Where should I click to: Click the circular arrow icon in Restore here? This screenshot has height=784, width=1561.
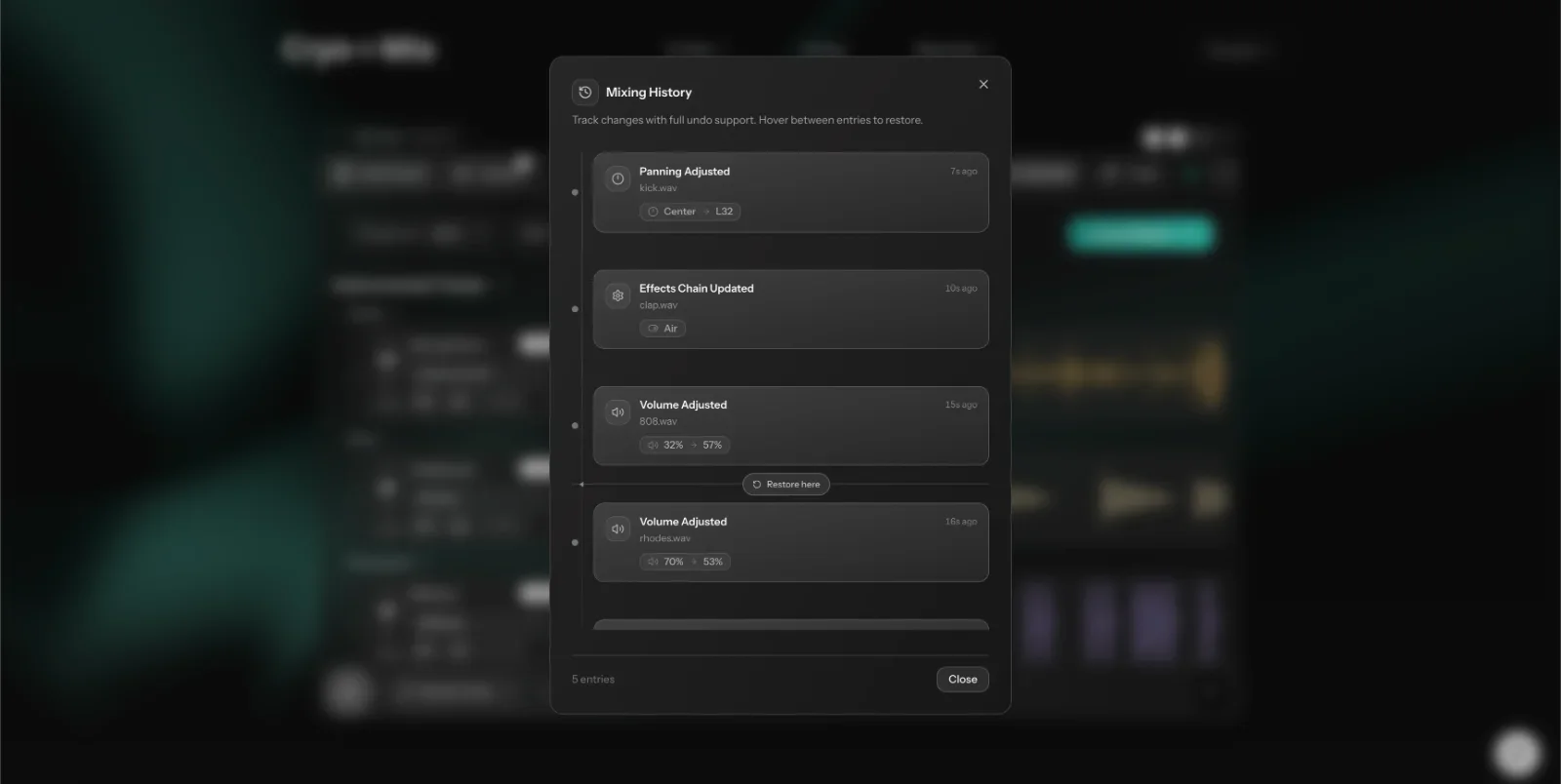(757, 485)
